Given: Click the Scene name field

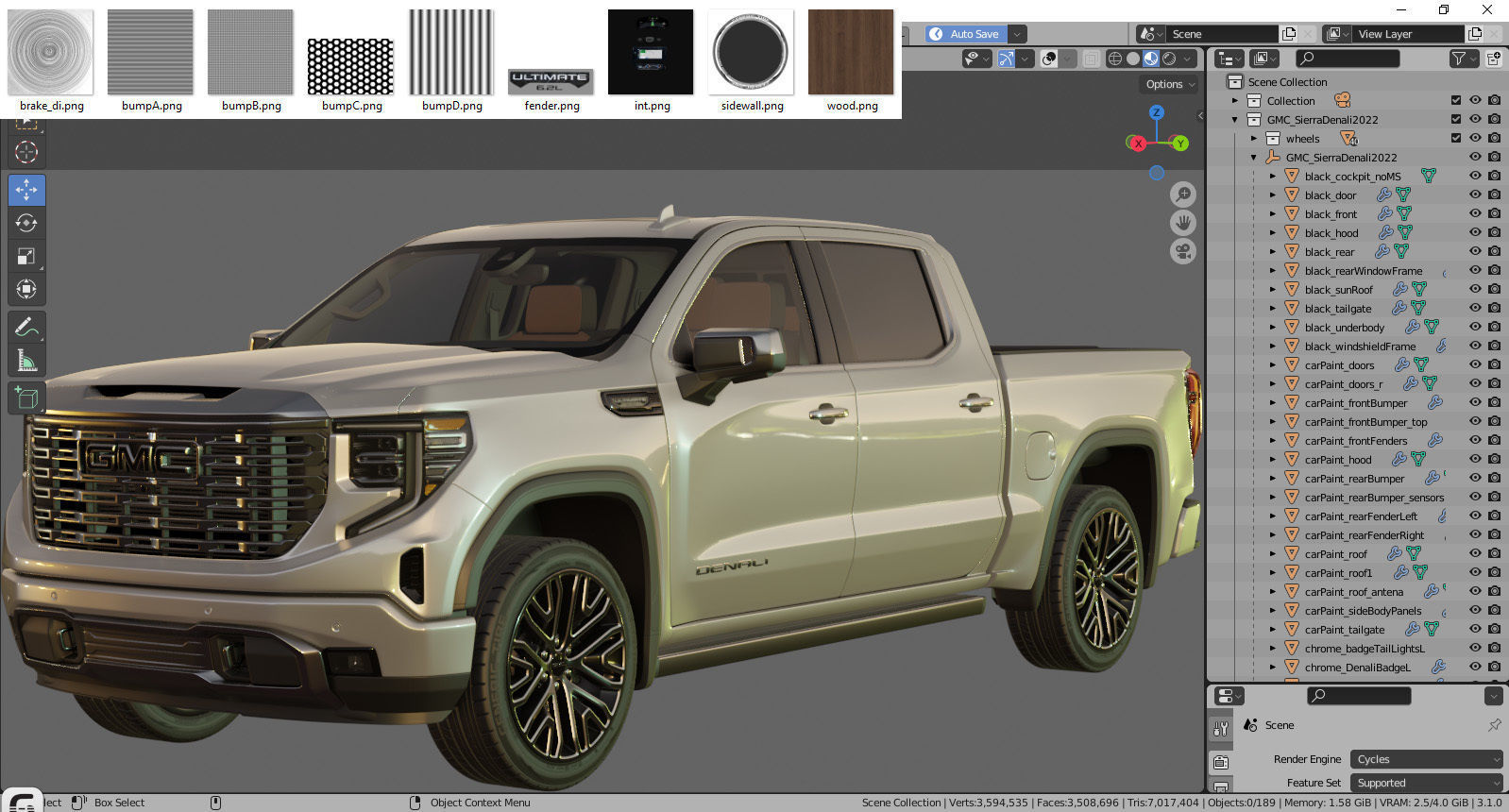Looking at the screenshot, I should click(x=1222, y=34).
